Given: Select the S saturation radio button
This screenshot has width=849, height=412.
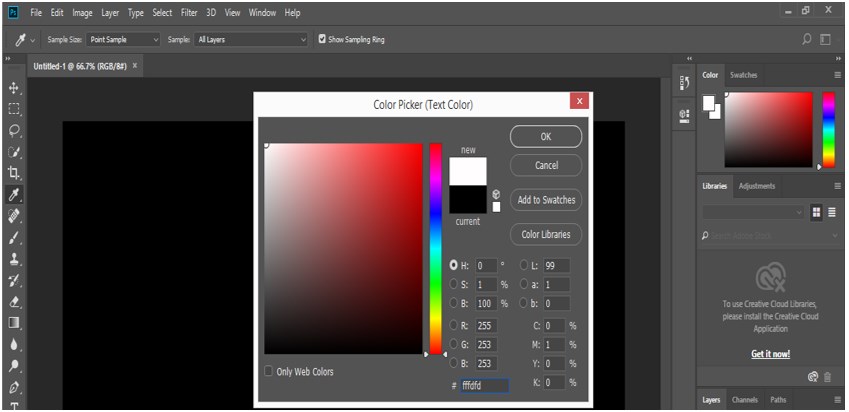Looking at the screenshot, I should 454,284.
